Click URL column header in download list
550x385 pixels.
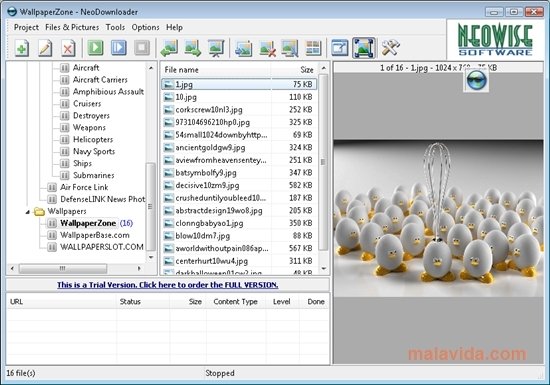click(61, 302)
